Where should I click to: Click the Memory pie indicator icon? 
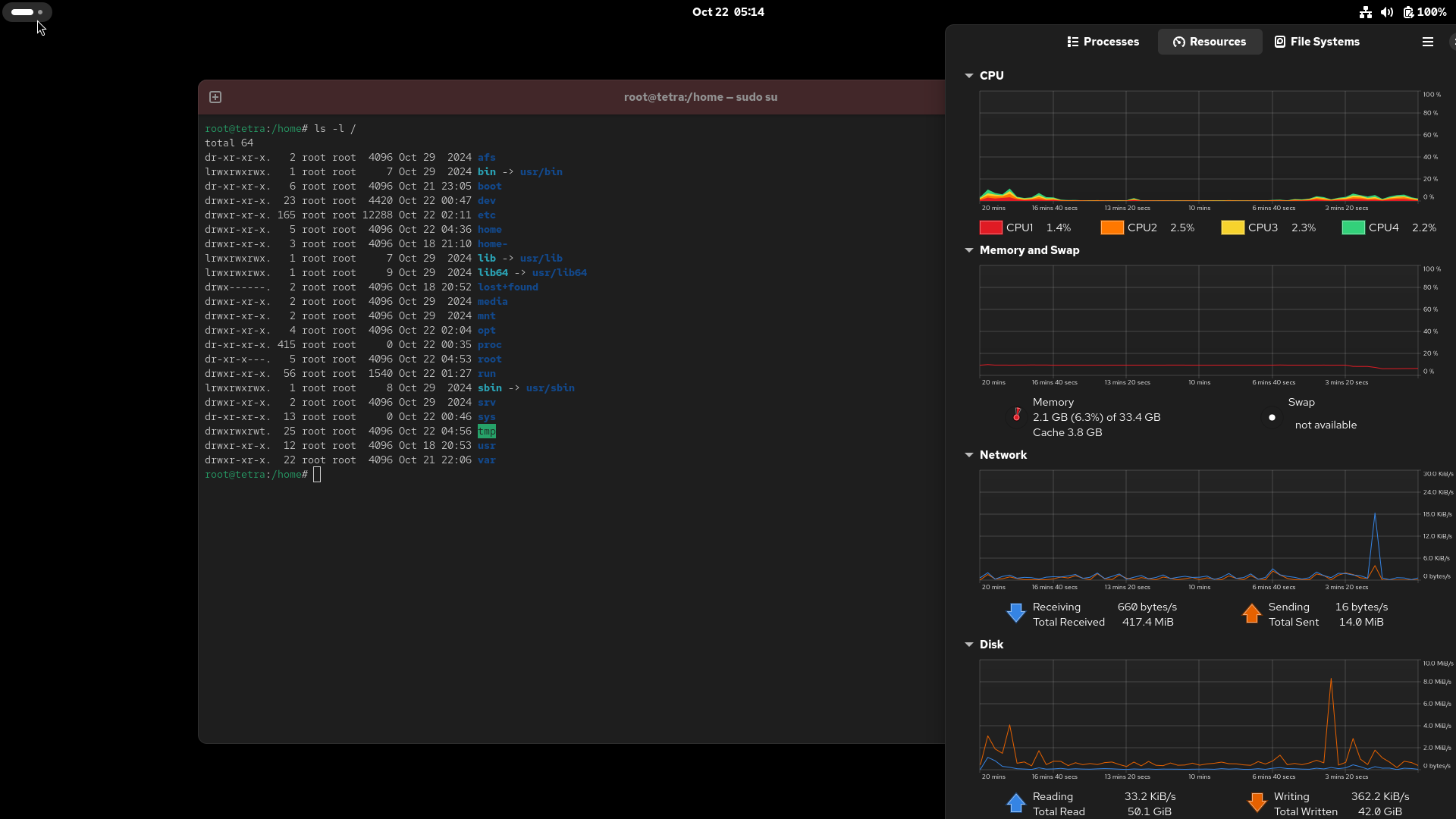click(x=1016, y=416)
